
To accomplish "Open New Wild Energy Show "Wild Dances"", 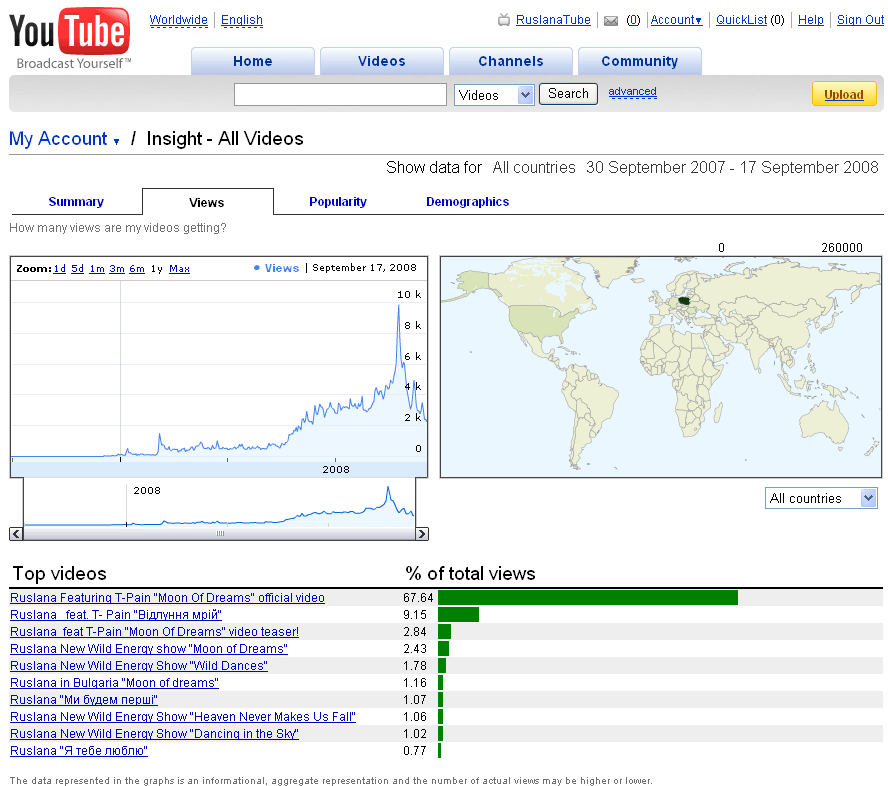I will point(139,666).
